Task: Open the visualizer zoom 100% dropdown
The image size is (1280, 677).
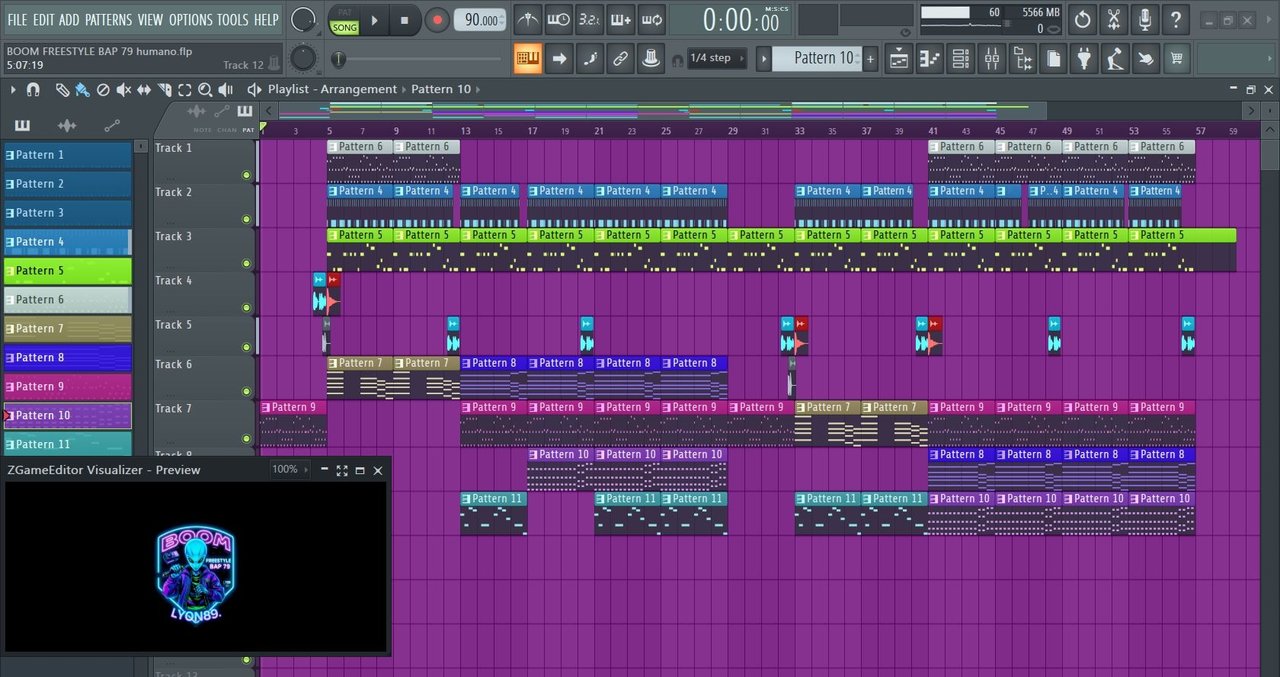Action: click(x=291, y=469)
